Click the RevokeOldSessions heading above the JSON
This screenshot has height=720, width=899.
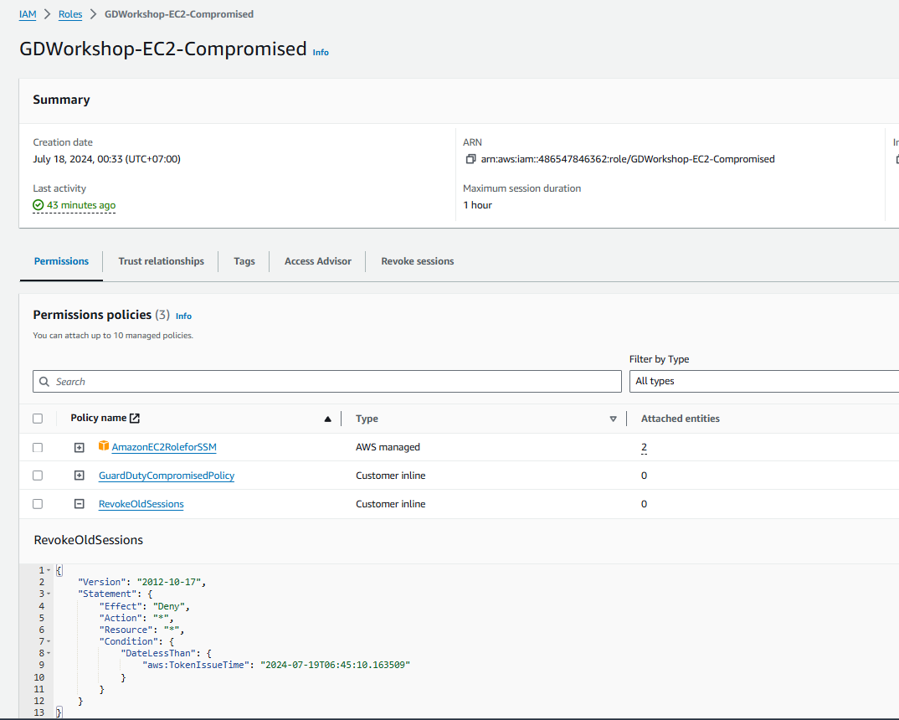88,540
